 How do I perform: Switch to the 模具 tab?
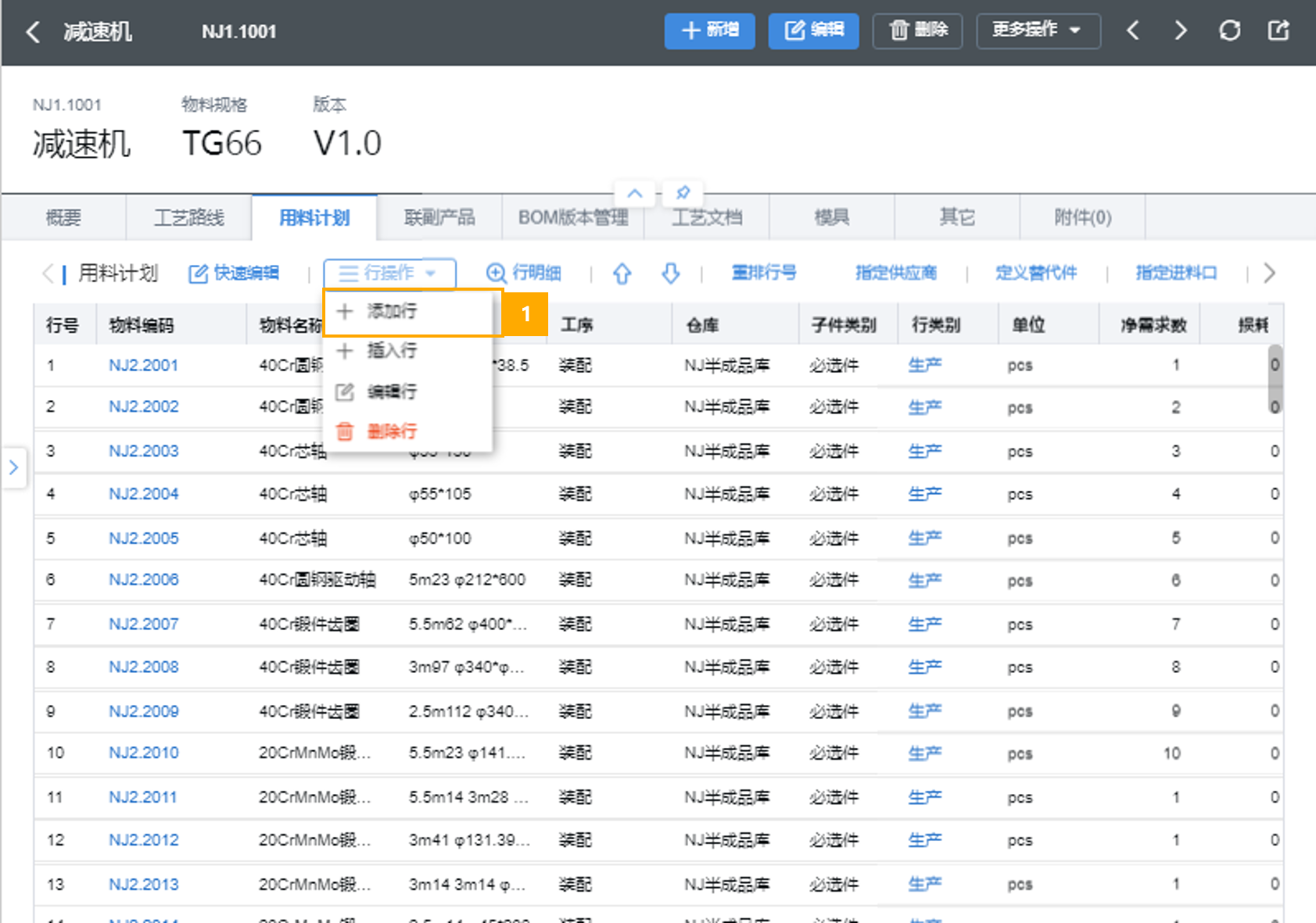point(832,217)
